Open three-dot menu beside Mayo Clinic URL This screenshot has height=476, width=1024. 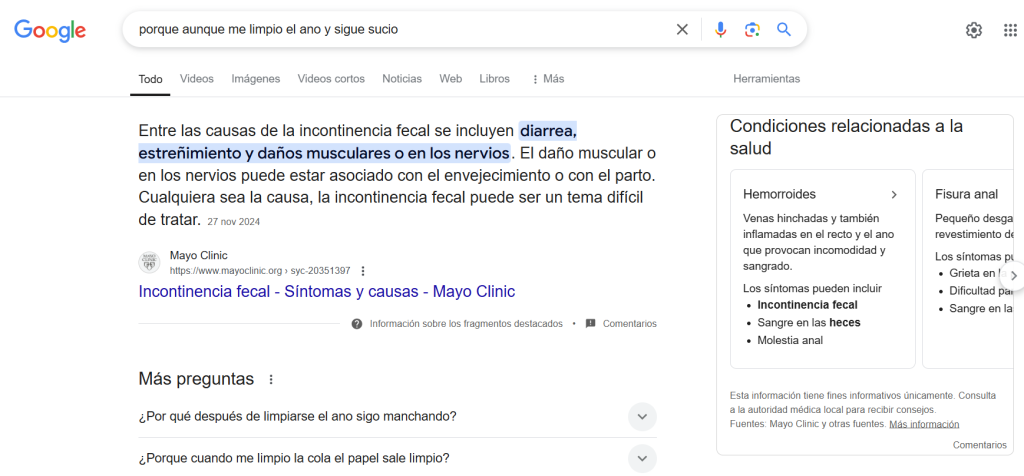point(363,271)
